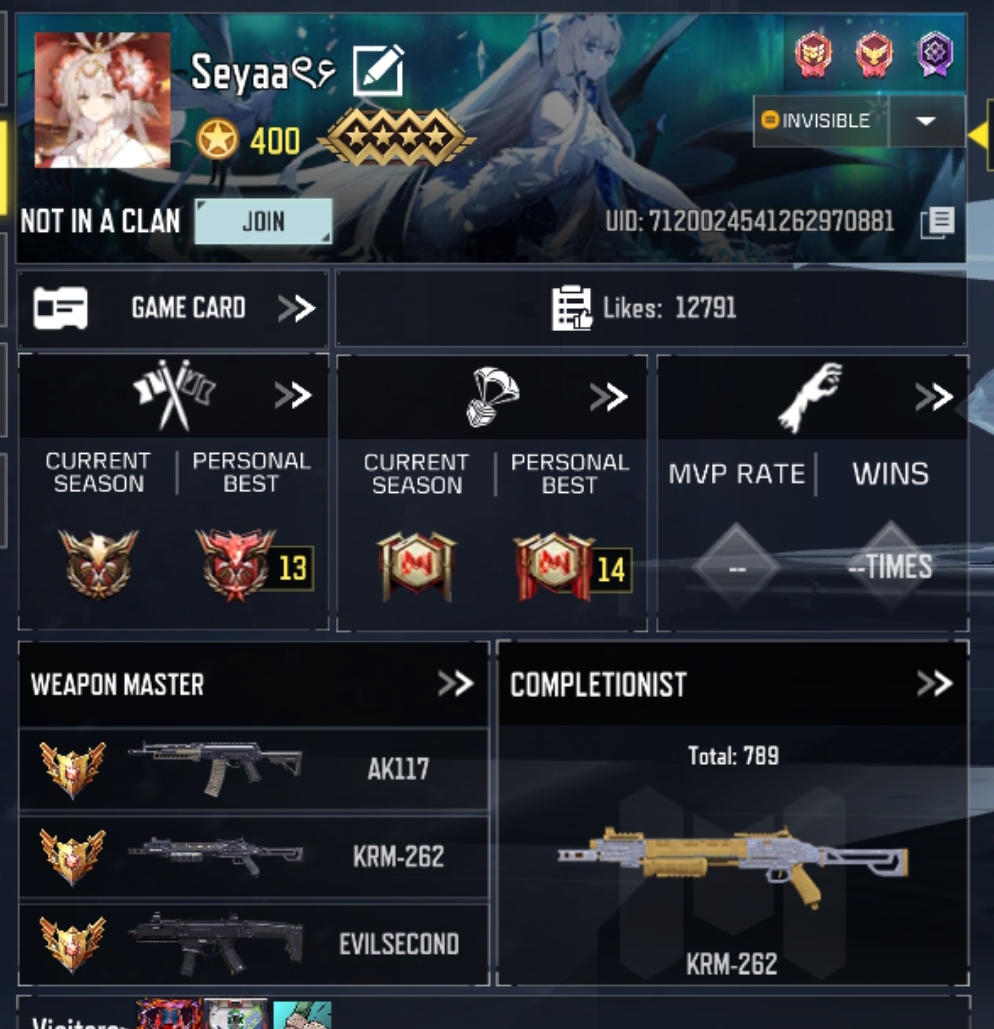Viewport: 994px width, 1029px height.
Task: Open the Invisible status dropdown arrow
Action: (x=926, y=121)
